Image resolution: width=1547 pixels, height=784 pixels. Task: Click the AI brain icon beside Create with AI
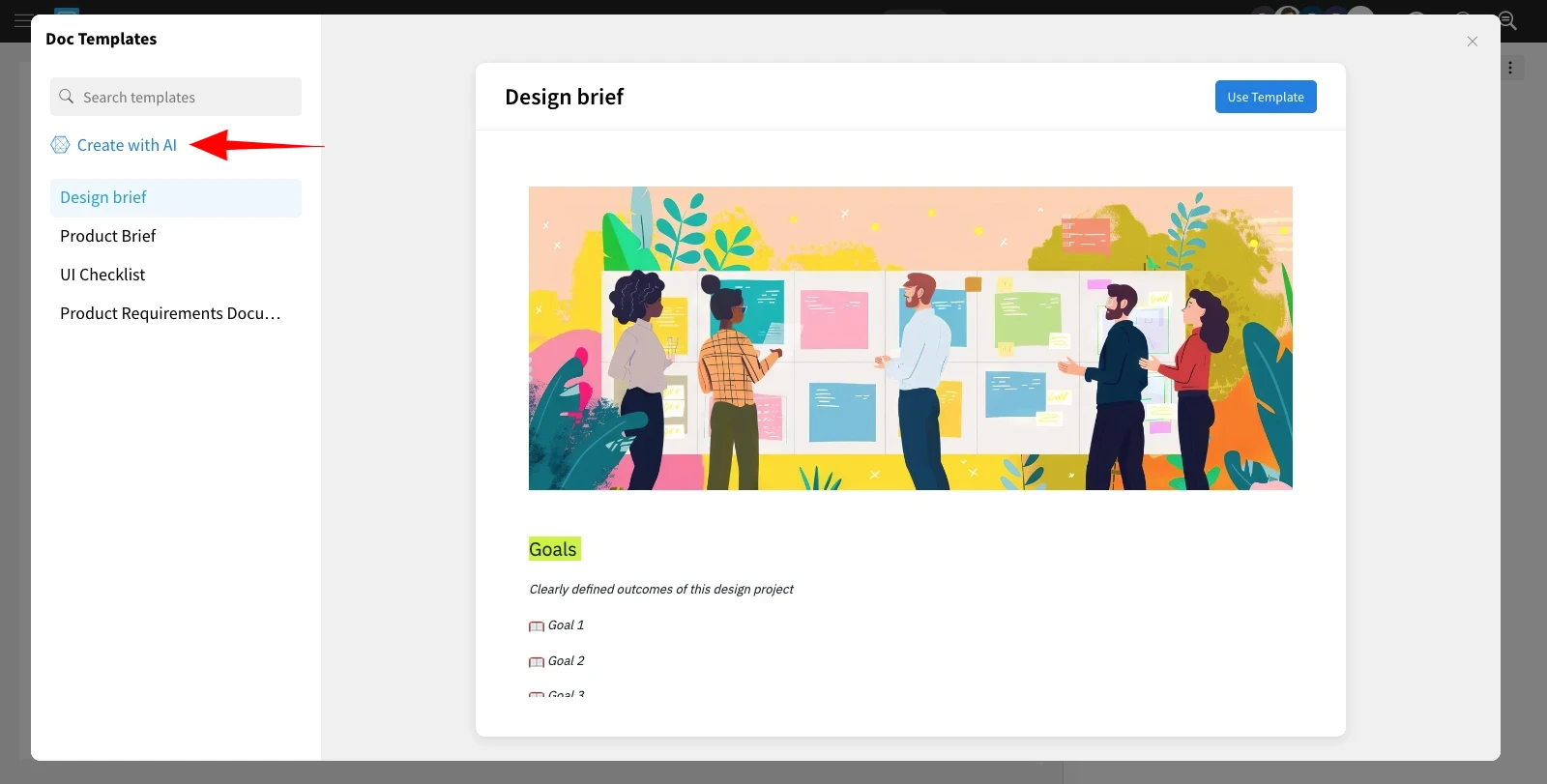pyautogui.click(x=60, y=145)
